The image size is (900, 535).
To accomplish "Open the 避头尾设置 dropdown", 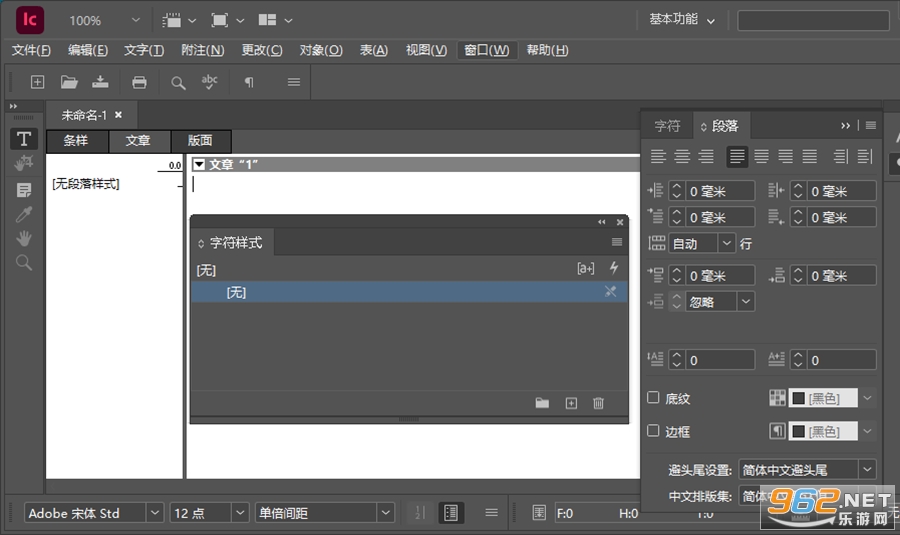I will (x=867, y=470).
